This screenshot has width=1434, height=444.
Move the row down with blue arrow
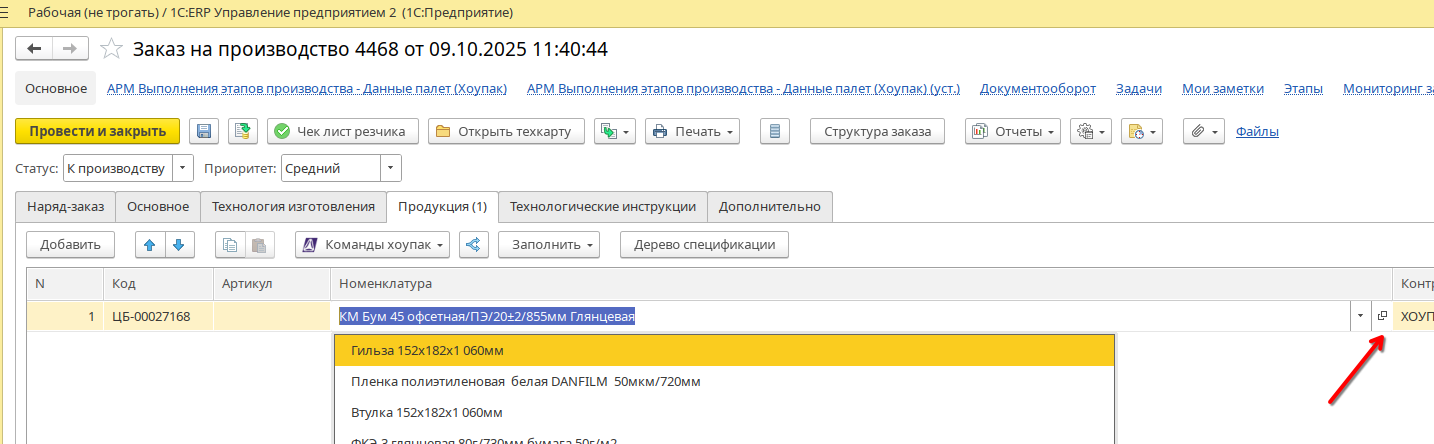coord(178,245)
